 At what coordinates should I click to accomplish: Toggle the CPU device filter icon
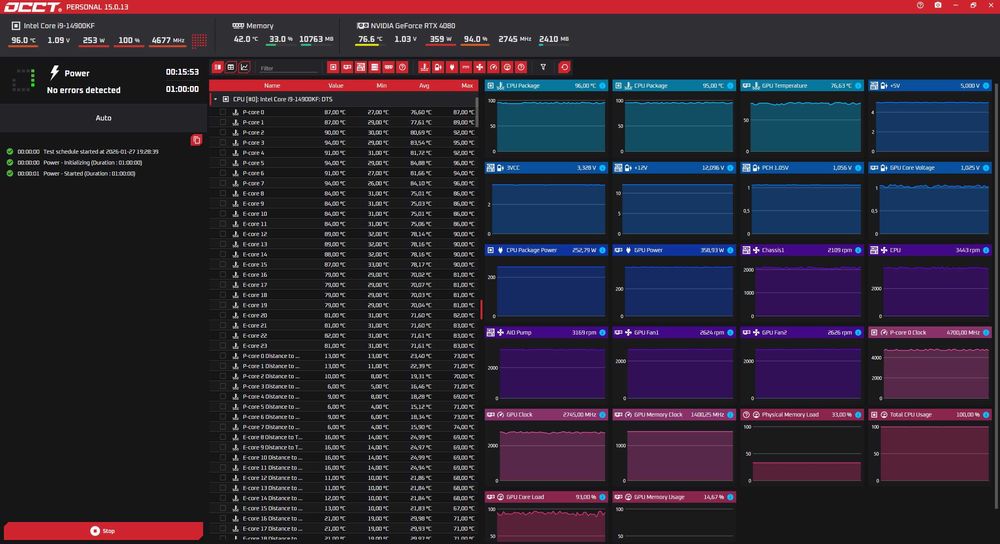click(333, 67)
